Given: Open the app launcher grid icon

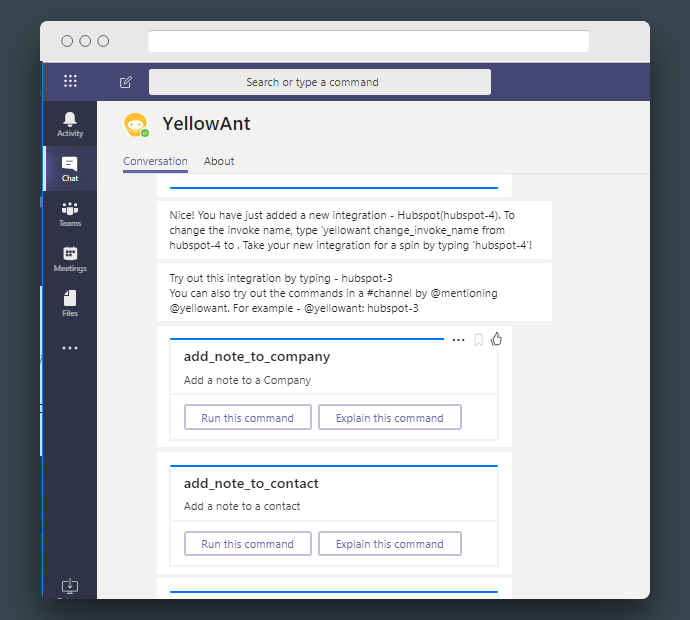Looking at the screenshot, I should [70, 81].
